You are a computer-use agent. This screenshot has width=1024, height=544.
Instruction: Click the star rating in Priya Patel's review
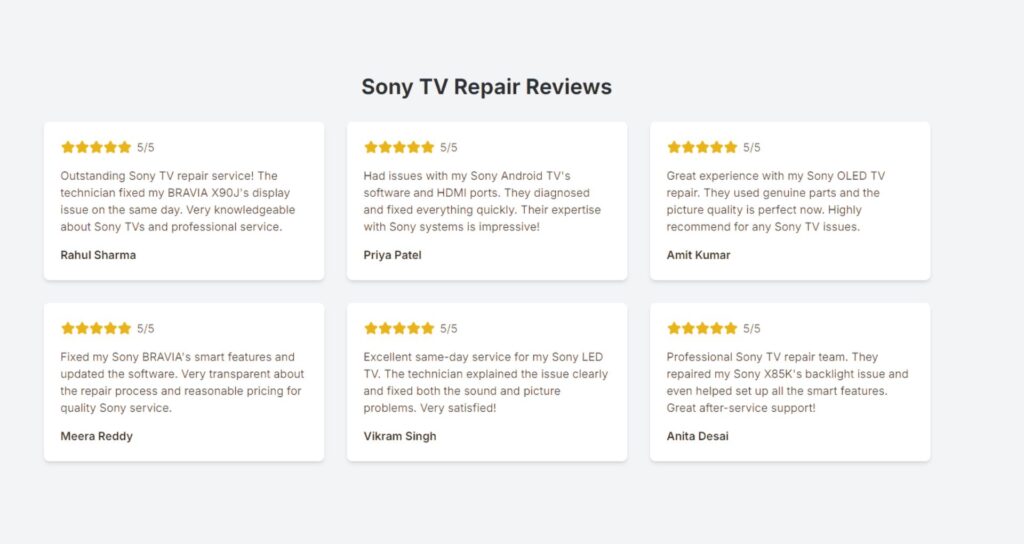[399, 147]
